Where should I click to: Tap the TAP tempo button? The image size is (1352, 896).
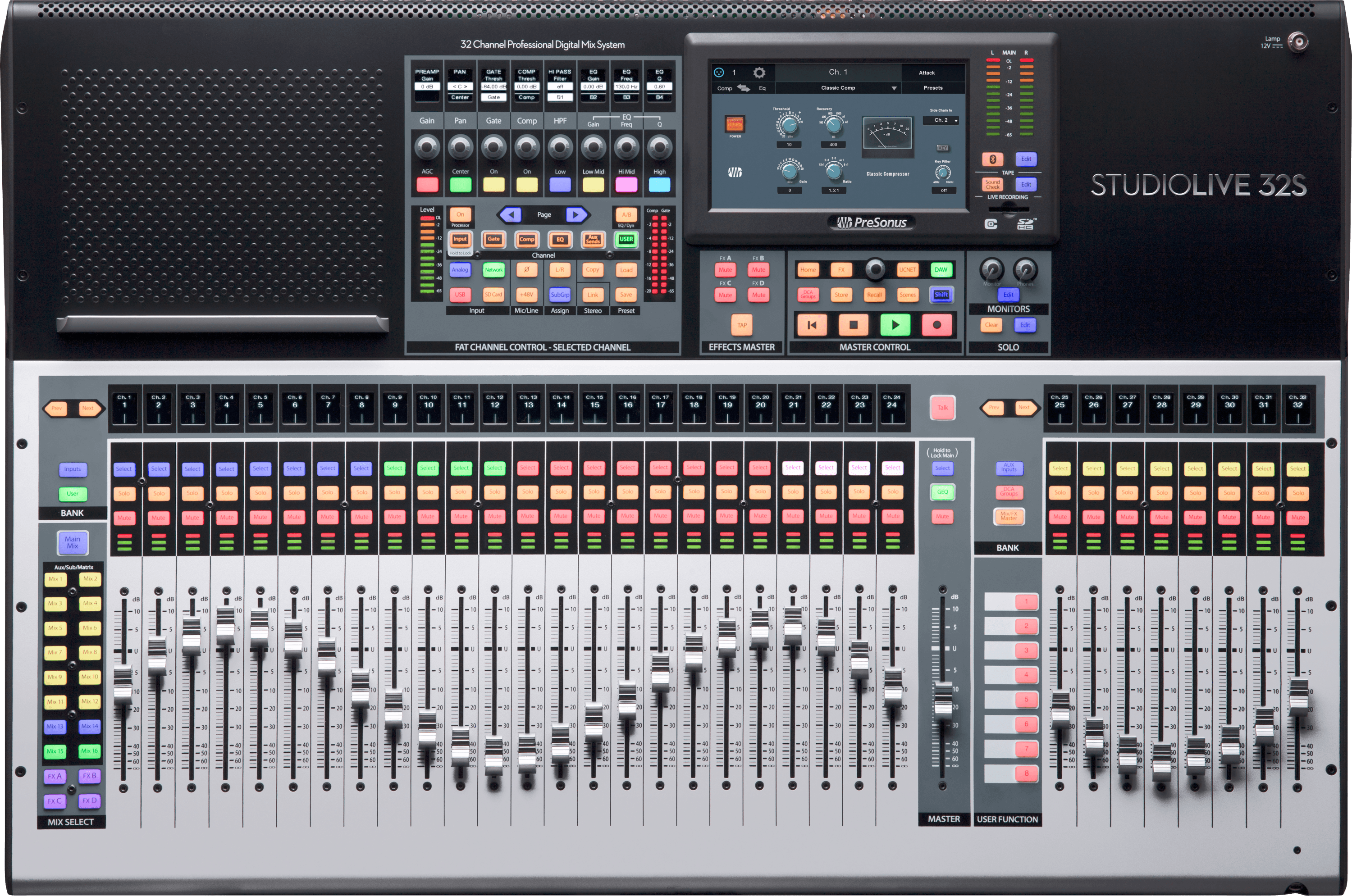pyautogui.click(x=742, y=325)
